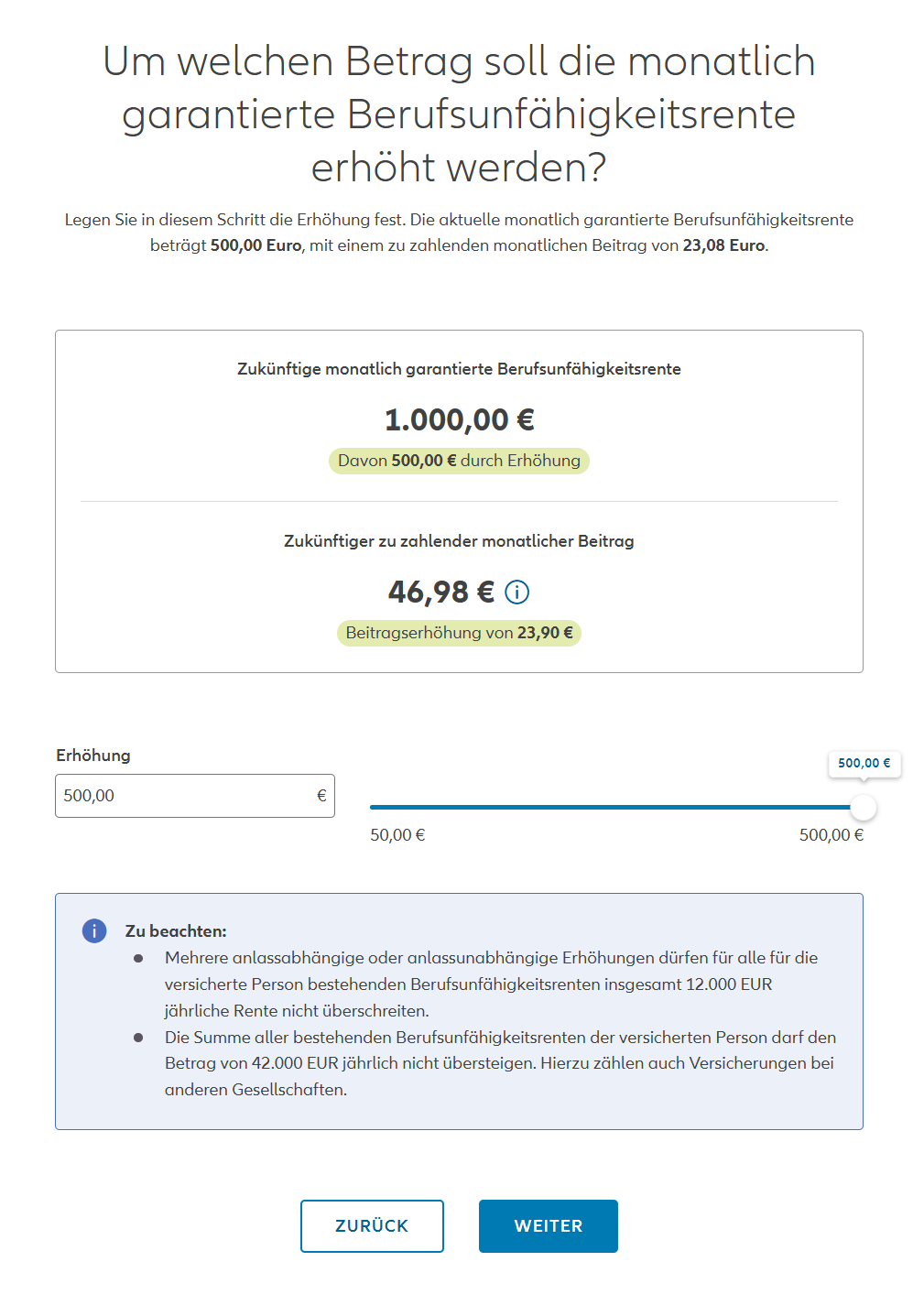This screenshot has width=924, height=1305.
Task: Go back with the ZURÜCK button
Action: pos(372,1225)
